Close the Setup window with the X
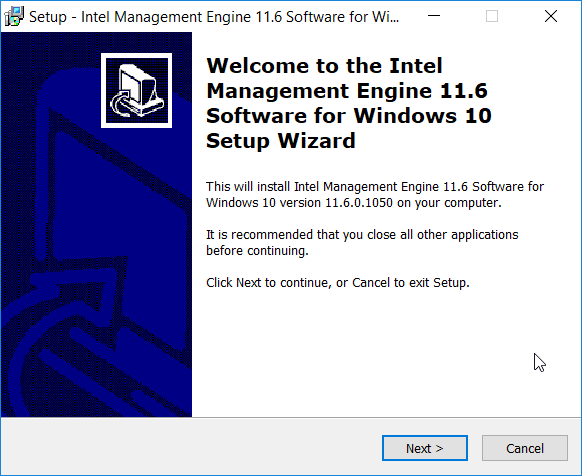Screen dimensions: 582x476 coord(551,16)
